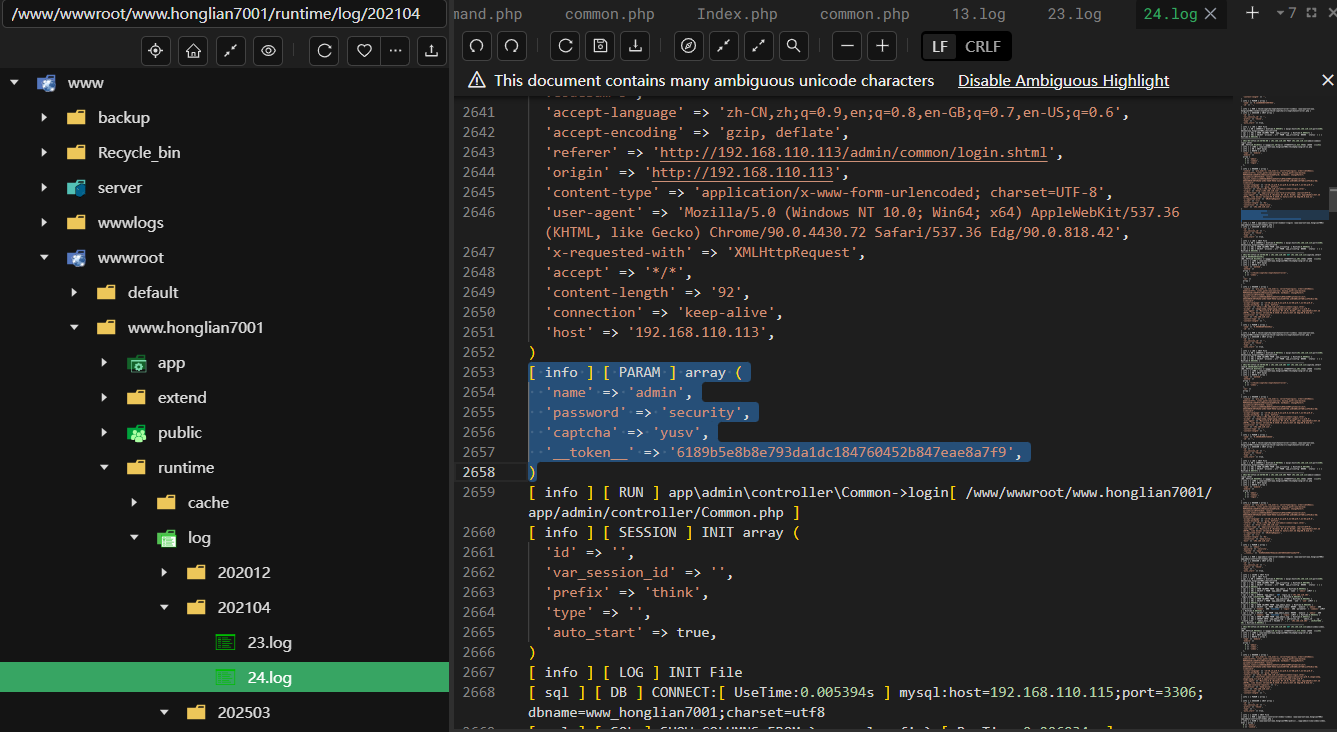Image resolution: width=1337 pixels, height=732 pixels.
Task: Collapse the runtime folder
Action: pyautogui.click(x=104, y=468)
